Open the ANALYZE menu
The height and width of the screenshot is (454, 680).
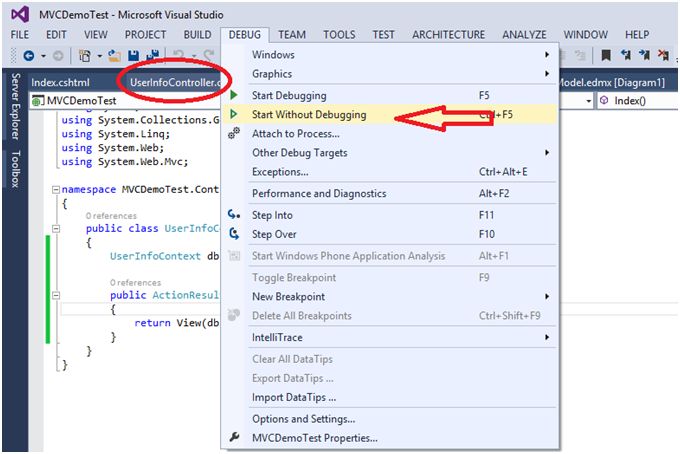tap(524, 35)
